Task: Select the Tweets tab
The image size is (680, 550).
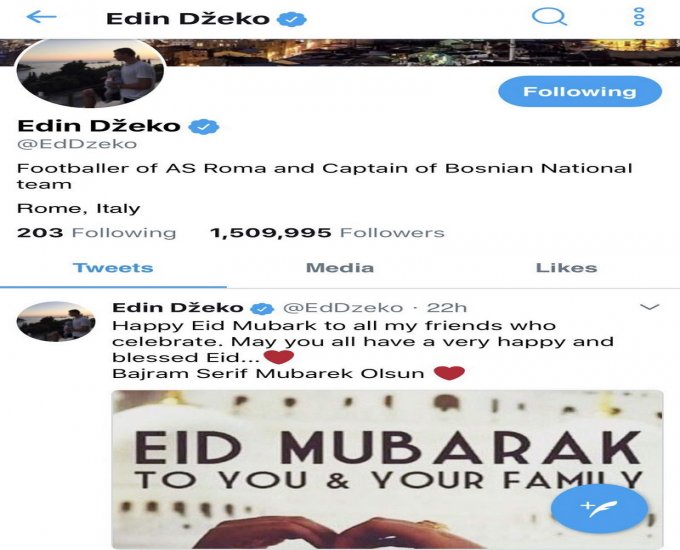Action: (113, 268)
